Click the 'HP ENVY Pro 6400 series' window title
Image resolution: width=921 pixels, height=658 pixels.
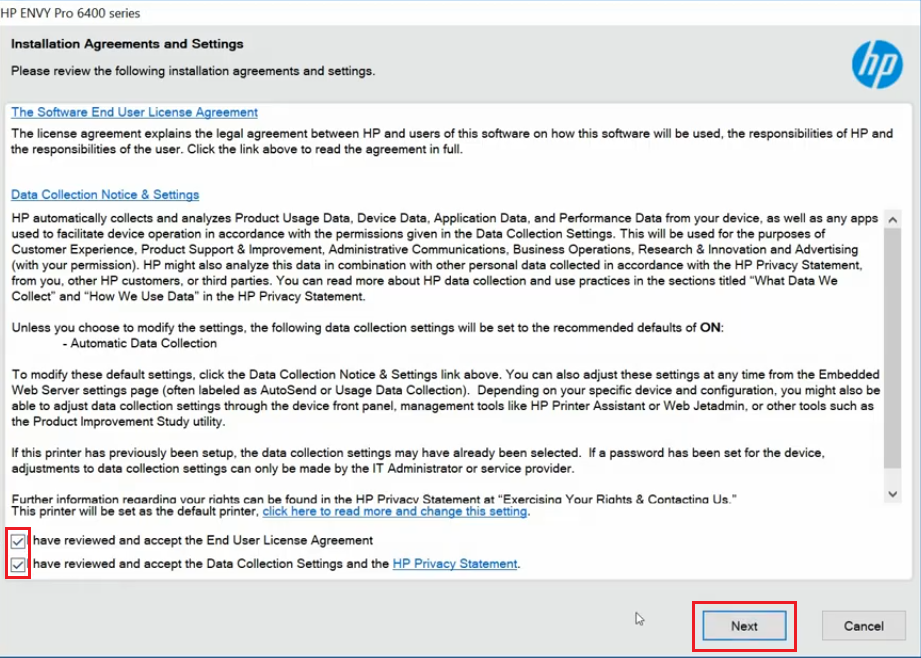(x=70, y=13)
